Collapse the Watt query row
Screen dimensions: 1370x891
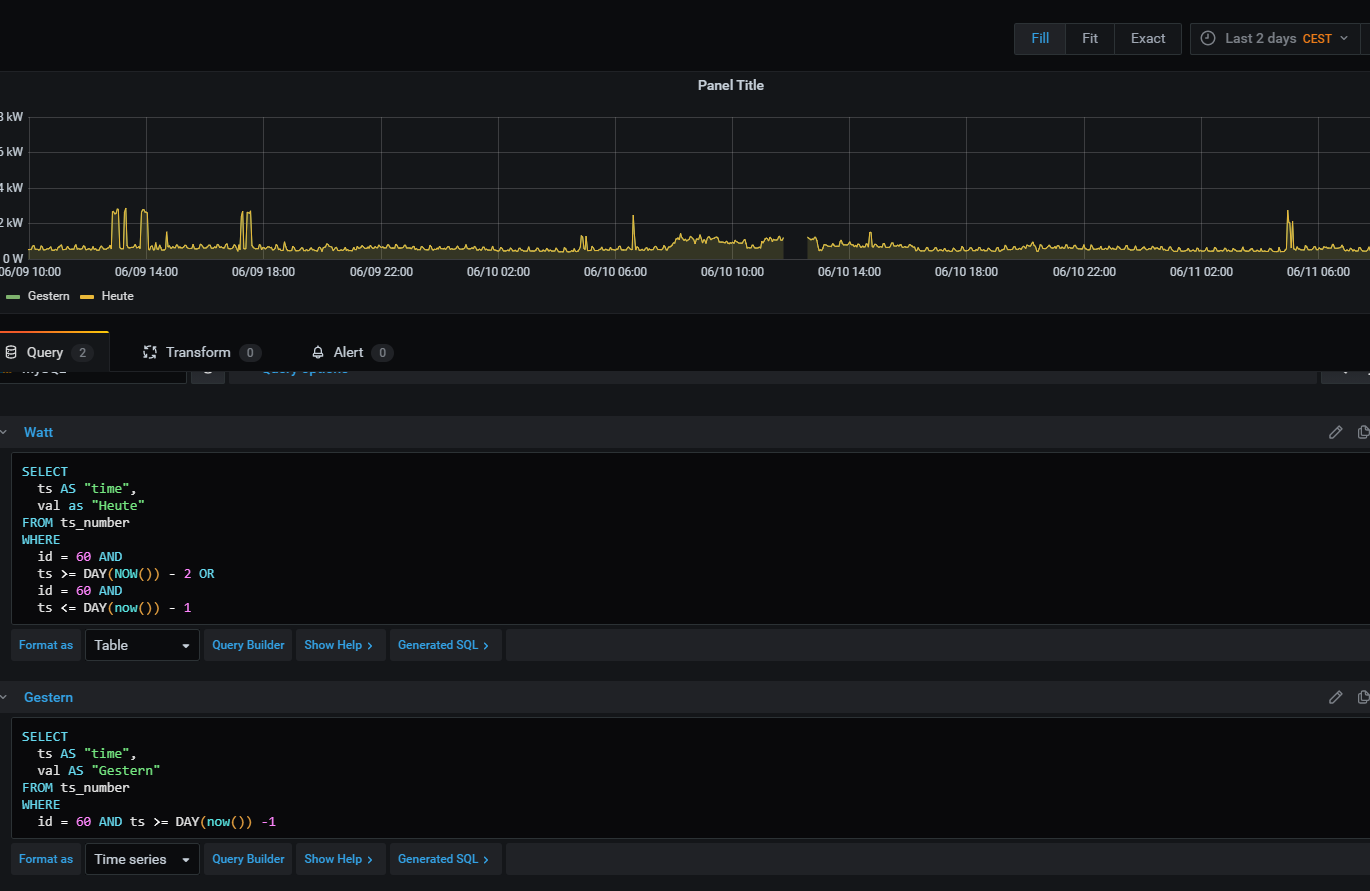pos(3,432)
